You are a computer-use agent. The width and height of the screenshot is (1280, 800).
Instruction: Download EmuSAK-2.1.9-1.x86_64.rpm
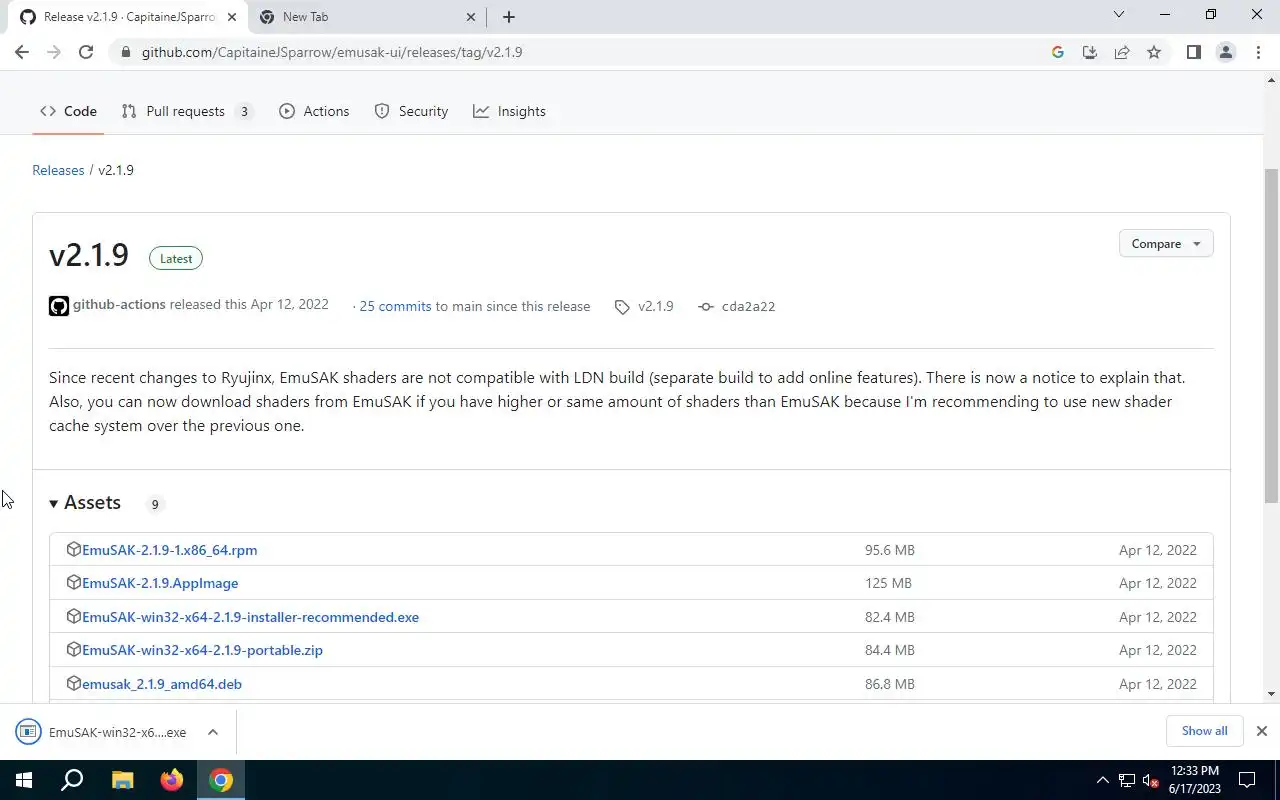(x=169, y=550)
